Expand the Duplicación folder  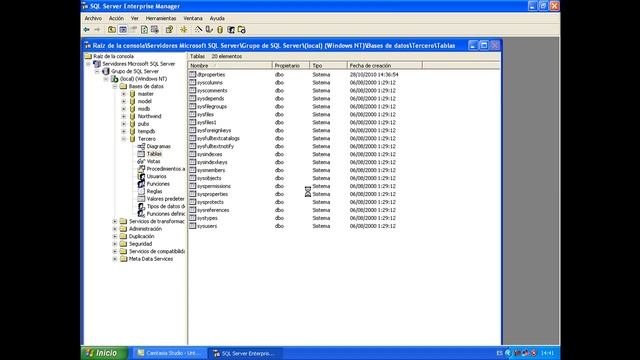(x=115, y=236)
